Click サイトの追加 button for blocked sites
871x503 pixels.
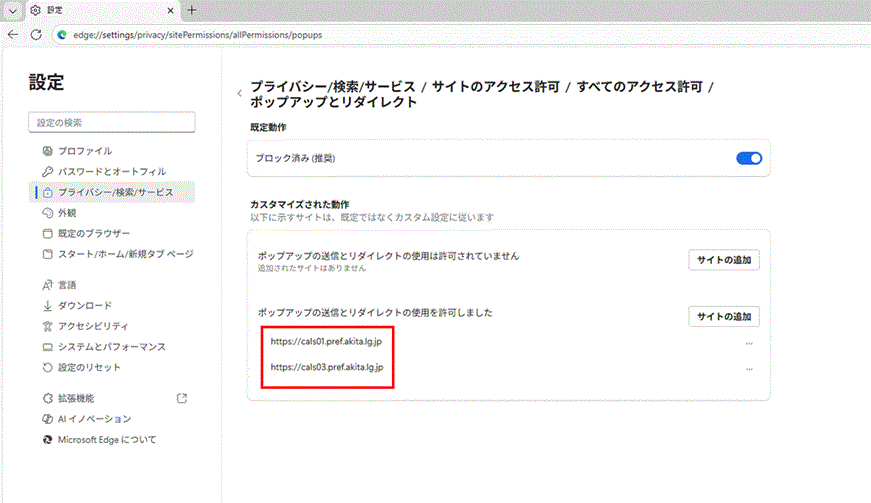pyautogui.click(x=723, y=260)
